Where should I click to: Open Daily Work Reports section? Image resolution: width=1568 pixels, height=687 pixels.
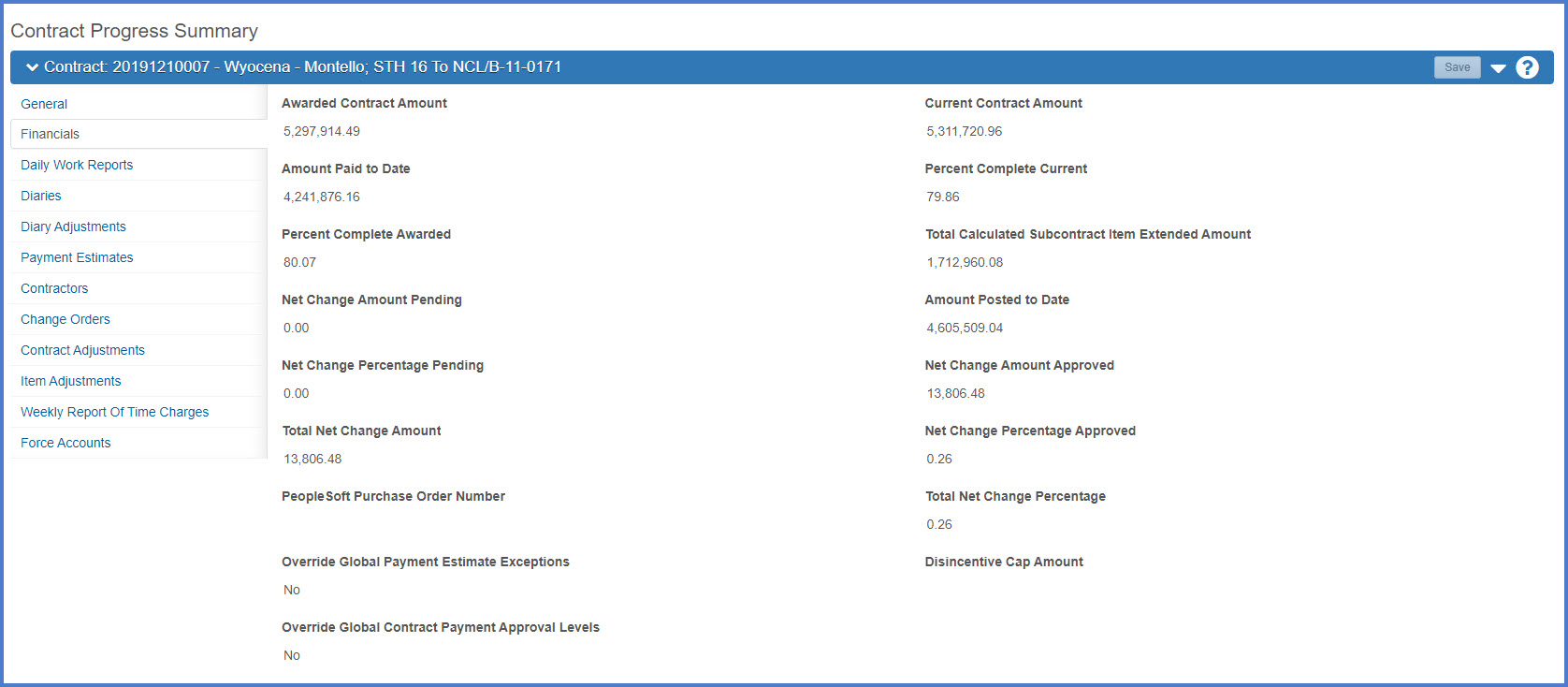(77, 165)
